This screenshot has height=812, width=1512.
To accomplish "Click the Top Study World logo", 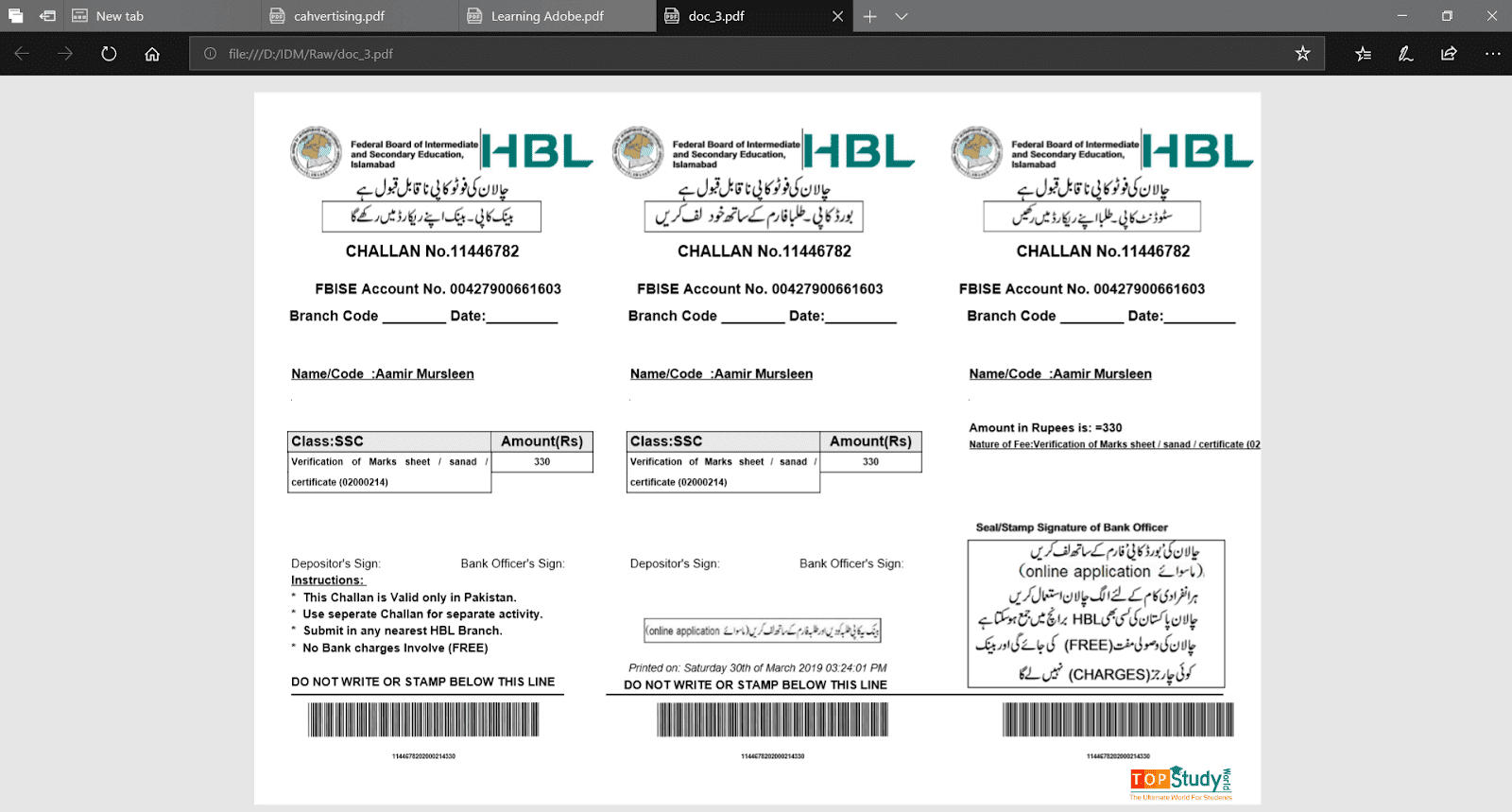I will [x=1180, y=782].
